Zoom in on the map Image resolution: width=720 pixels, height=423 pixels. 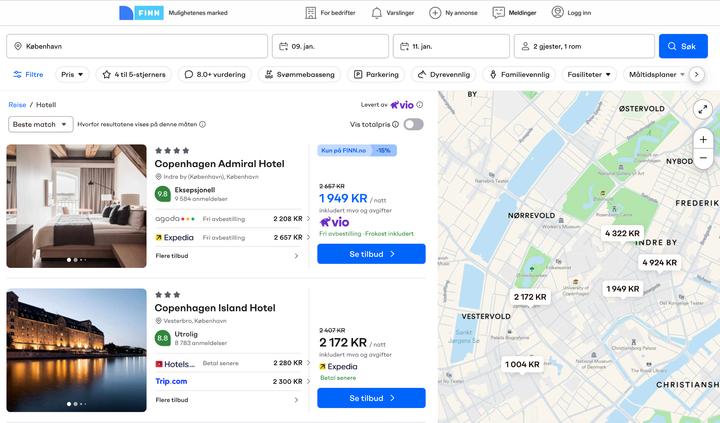703,140
